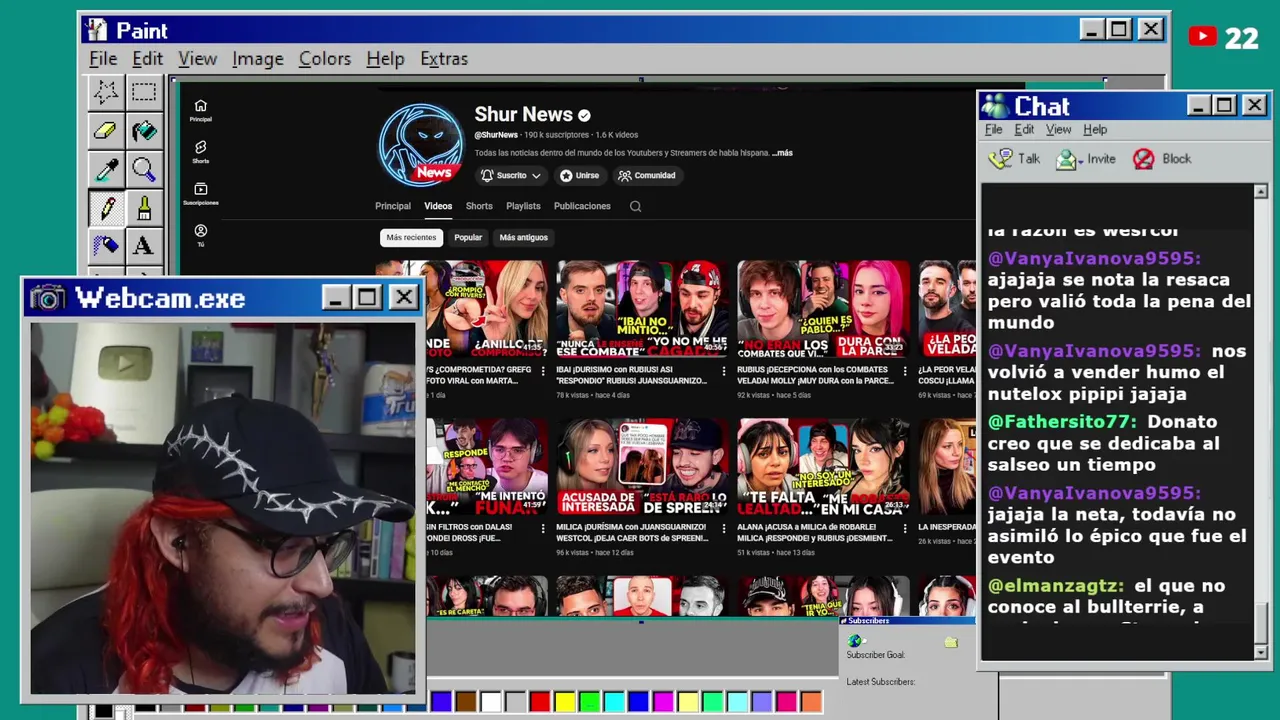Open the View menu in Paint
Viewport: 1280px width, 720px height.
pos(197,59)
